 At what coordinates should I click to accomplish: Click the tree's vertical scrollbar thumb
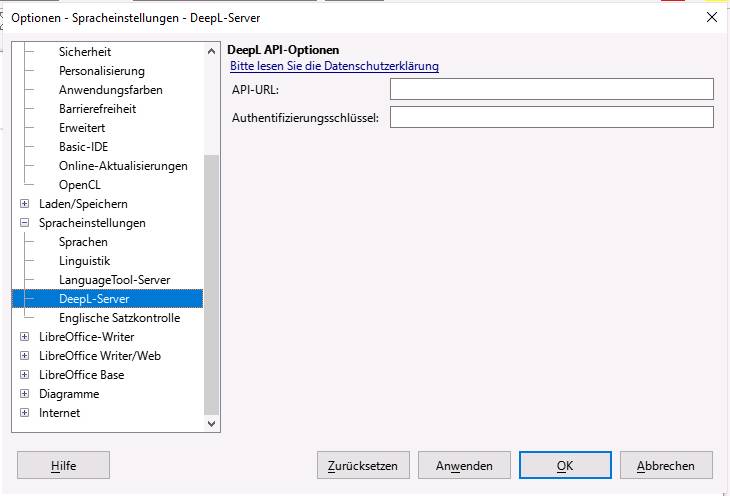pos(211,285)
